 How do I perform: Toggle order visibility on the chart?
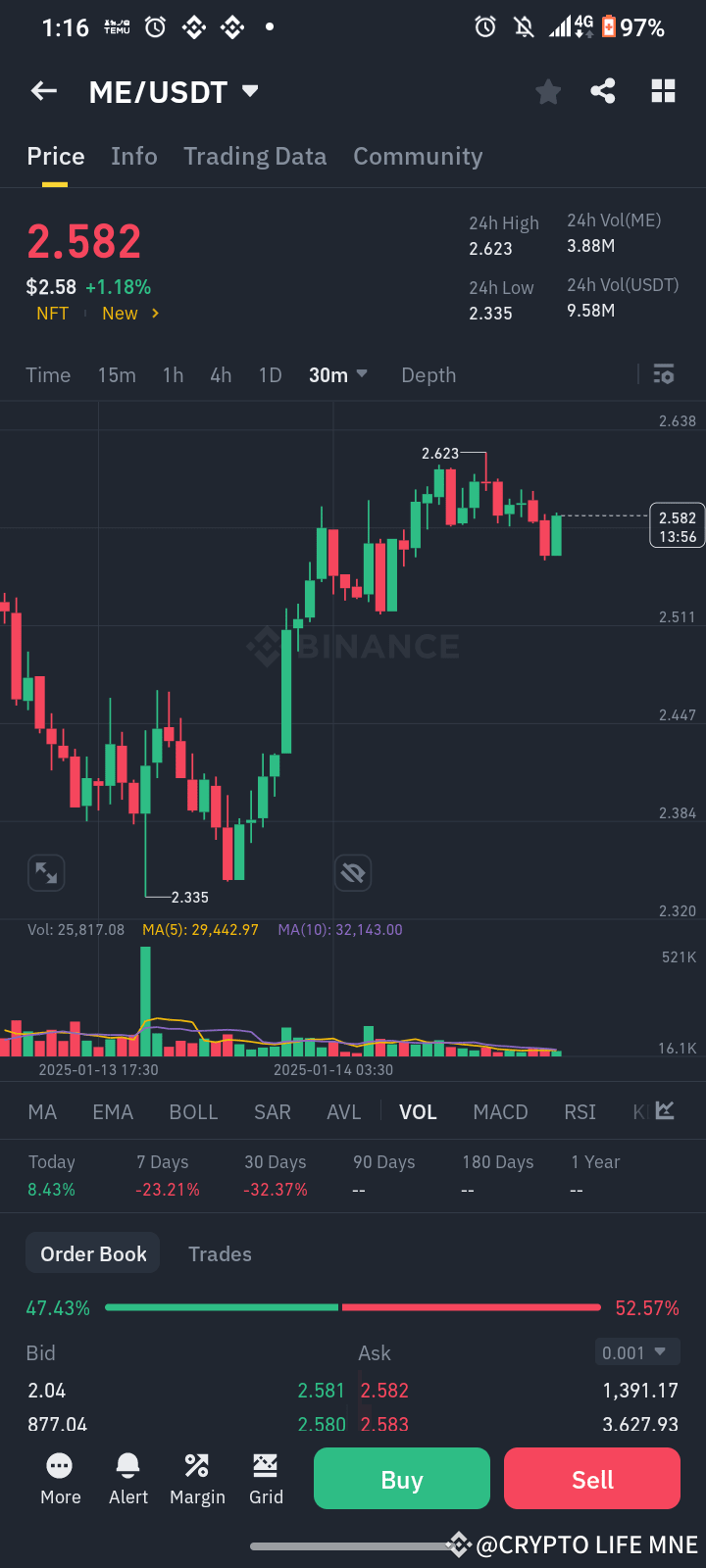353,872
